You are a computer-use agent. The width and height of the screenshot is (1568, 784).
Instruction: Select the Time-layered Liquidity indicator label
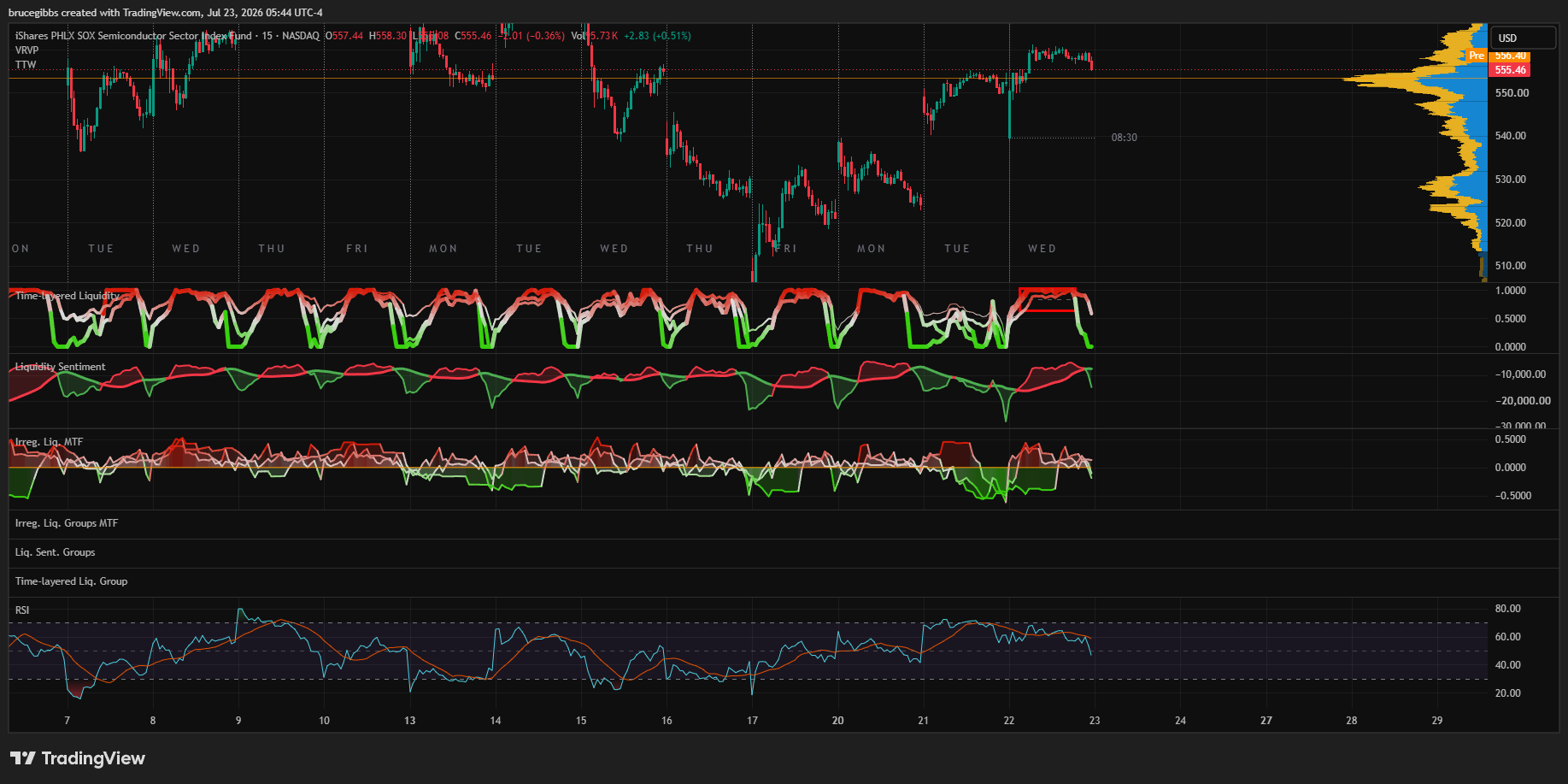point(68,296)
